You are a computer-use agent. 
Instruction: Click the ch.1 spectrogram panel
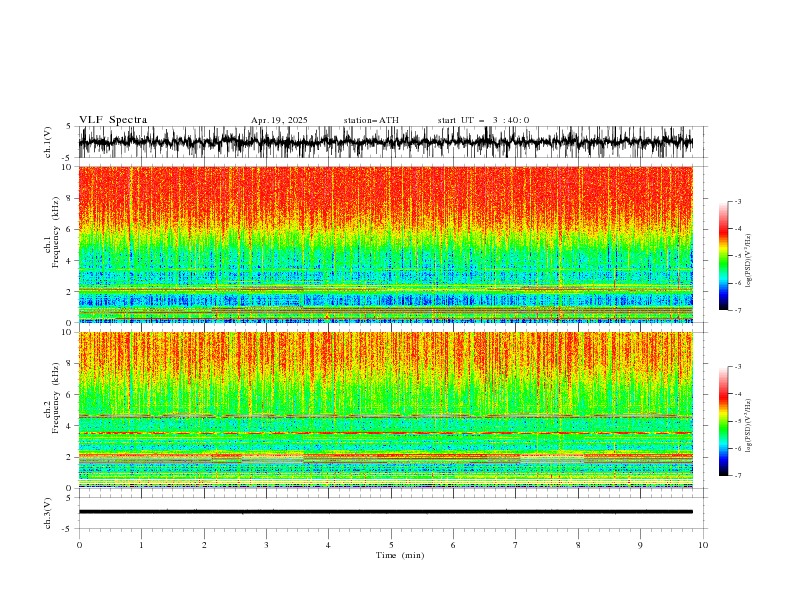(385, 244)
